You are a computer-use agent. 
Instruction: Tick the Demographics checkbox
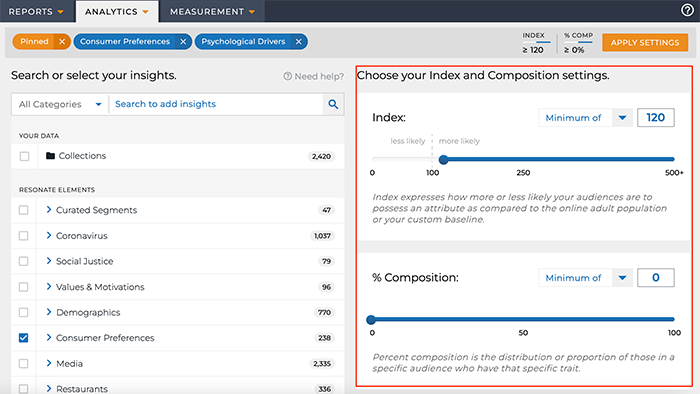pyautogui.click(x=24, y=312)
